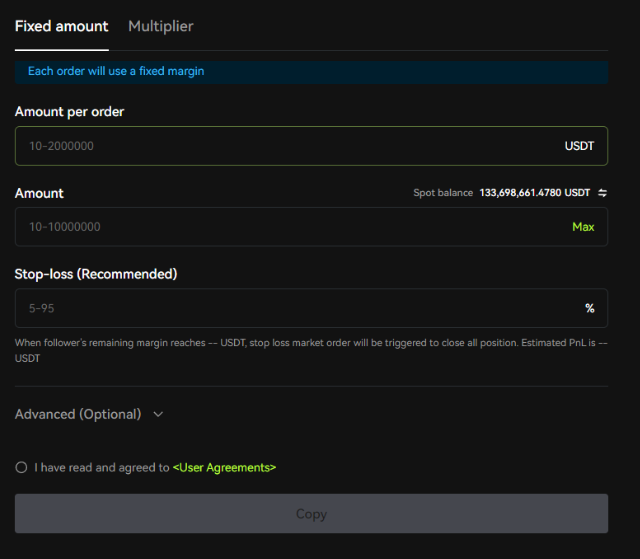
Task: Click the 'I have read and agreed to' text
Action: [x=101, y=467]
